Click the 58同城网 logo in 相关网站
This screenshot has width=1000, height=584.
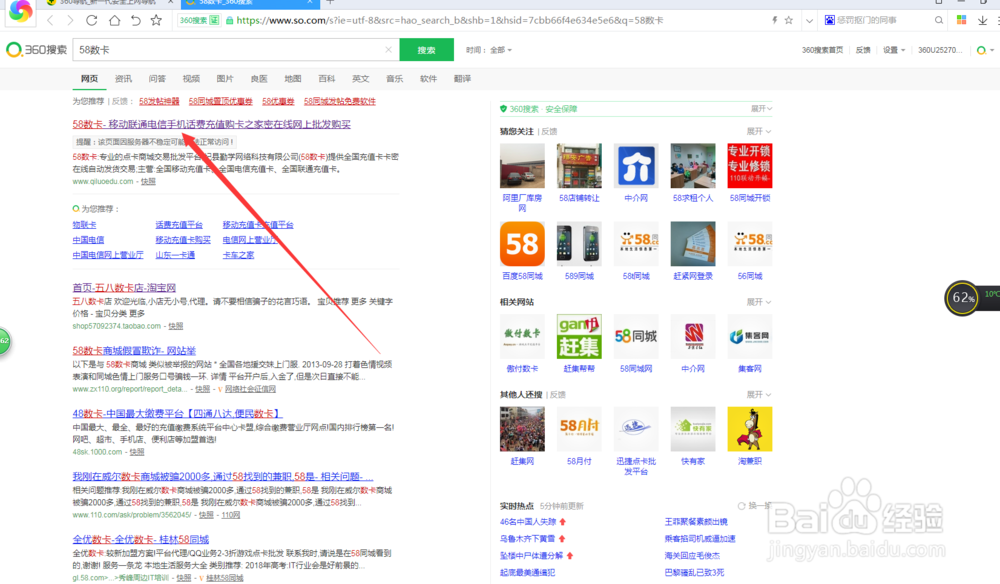pos(636,336)
